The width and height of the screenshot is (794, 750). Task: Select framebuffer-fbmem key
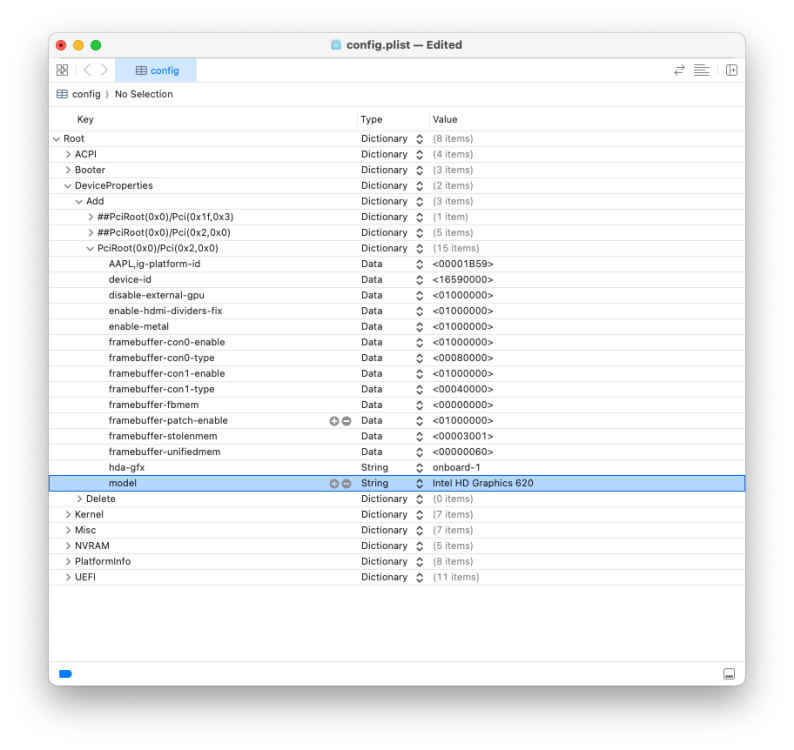click(153, 405)
